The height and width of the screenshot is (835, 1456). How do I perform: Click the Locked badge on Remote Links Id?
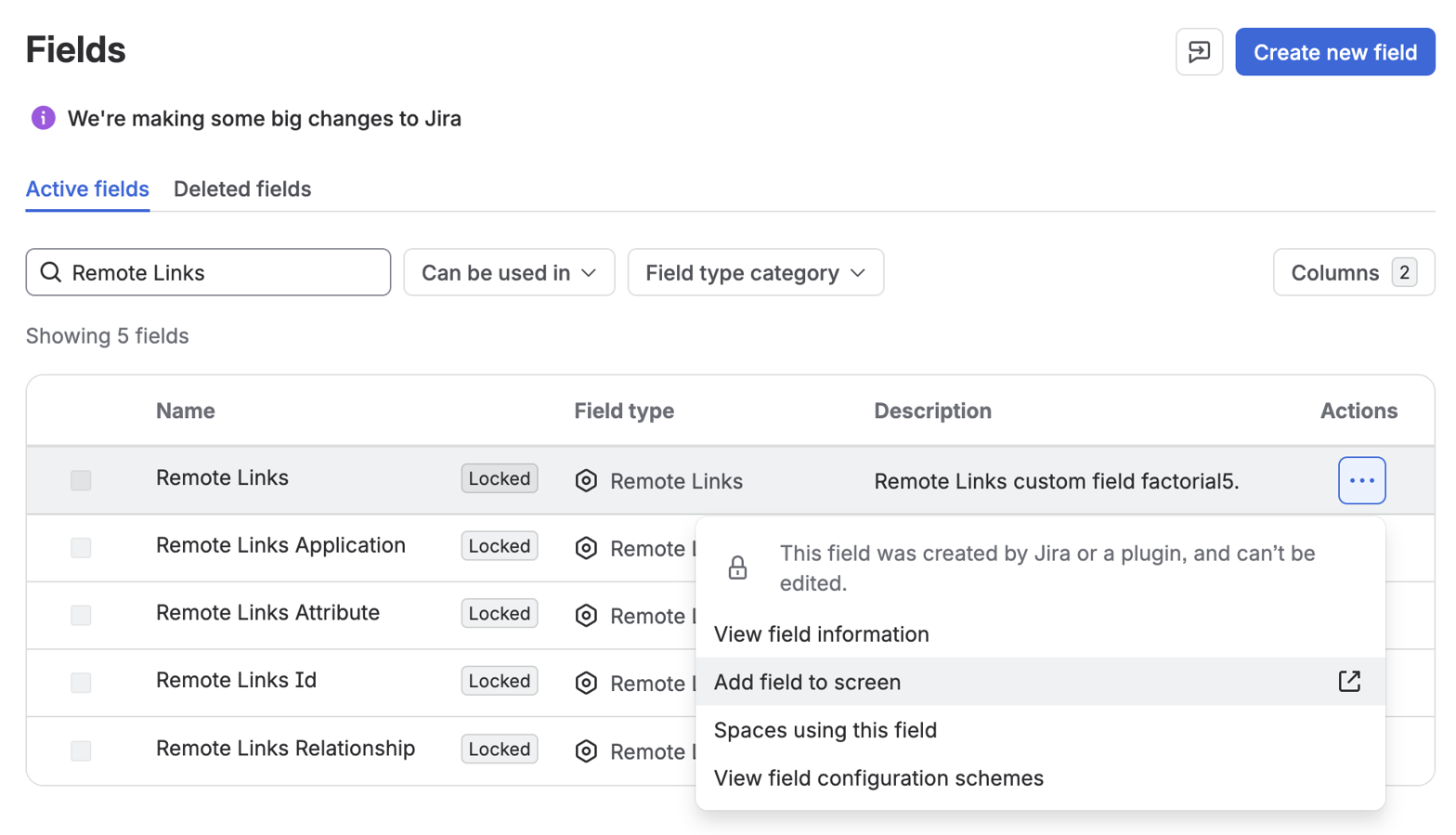[x=500, y=681]
